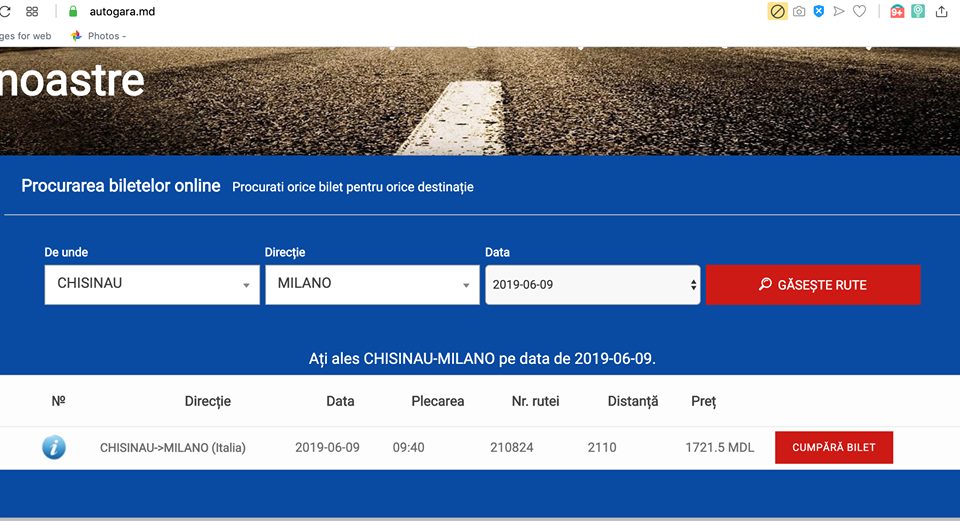The width and height of the screenshot is (960, 521).
Task: Click the date field 2019-06-09
Action: tap(593, 285)
